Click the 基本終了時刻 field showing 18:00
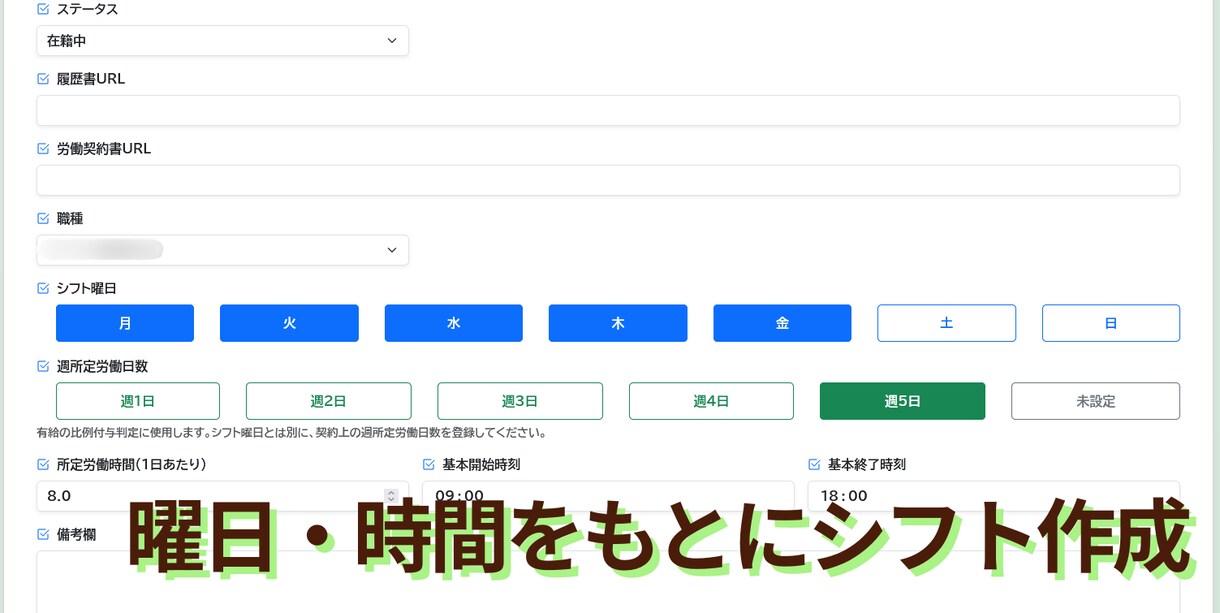The width and height of the screenshot is (1220, 613). click(994, 496)
